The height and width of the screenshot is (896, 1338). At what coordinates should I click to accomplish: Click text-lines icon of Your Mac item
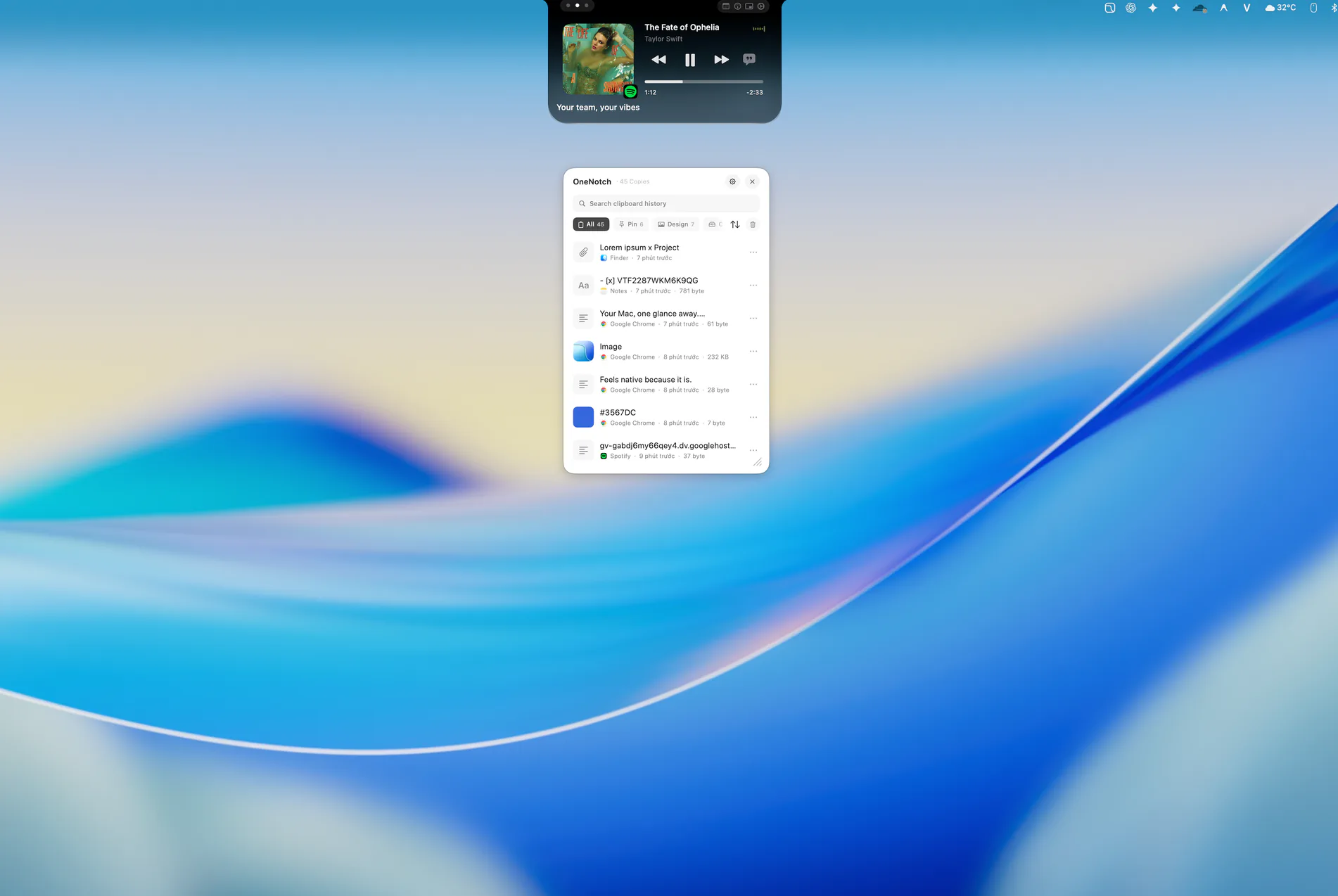tap(583, 318)
